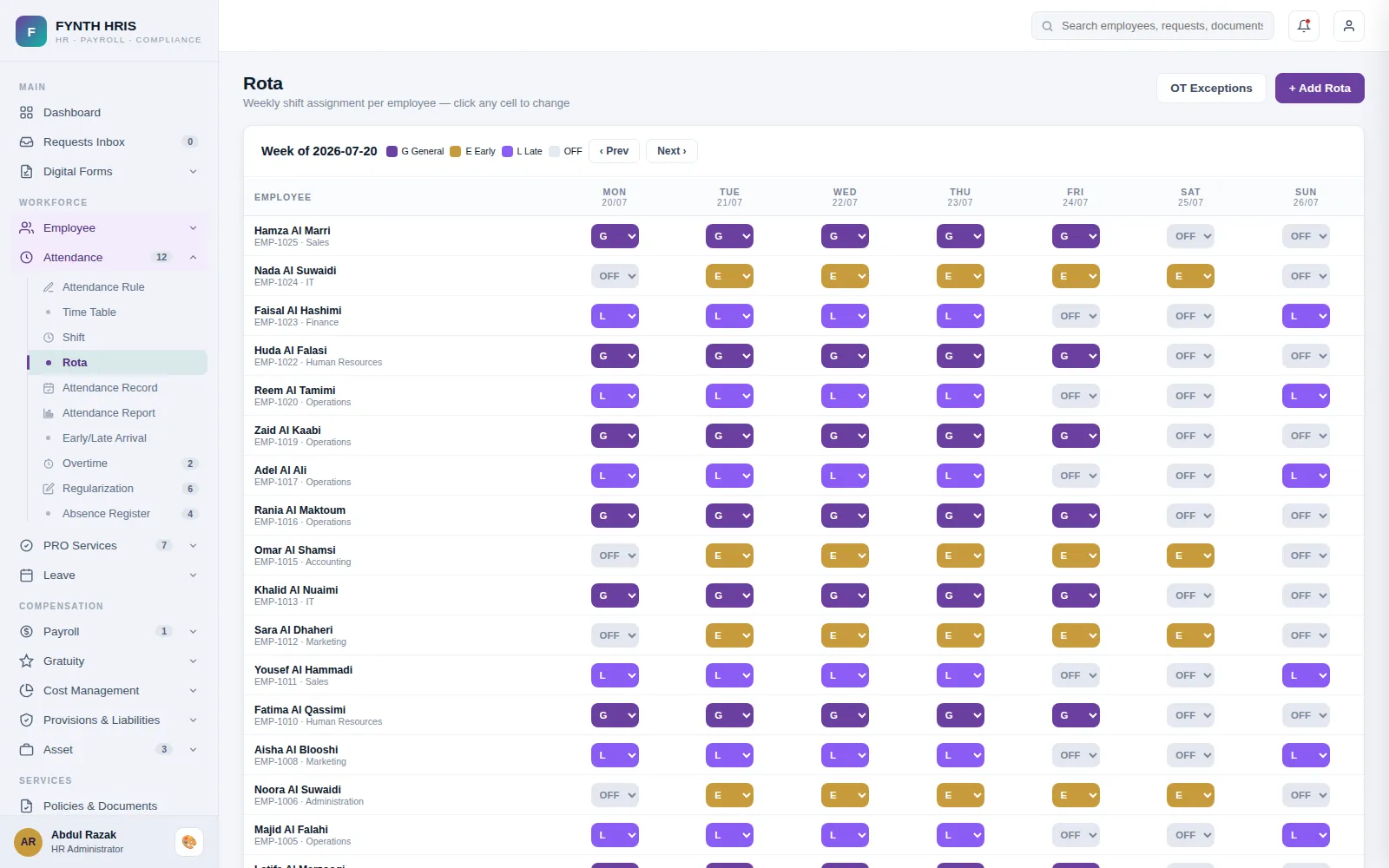
Task: Click the Gratuity star icon
Action: coord(27,661)
